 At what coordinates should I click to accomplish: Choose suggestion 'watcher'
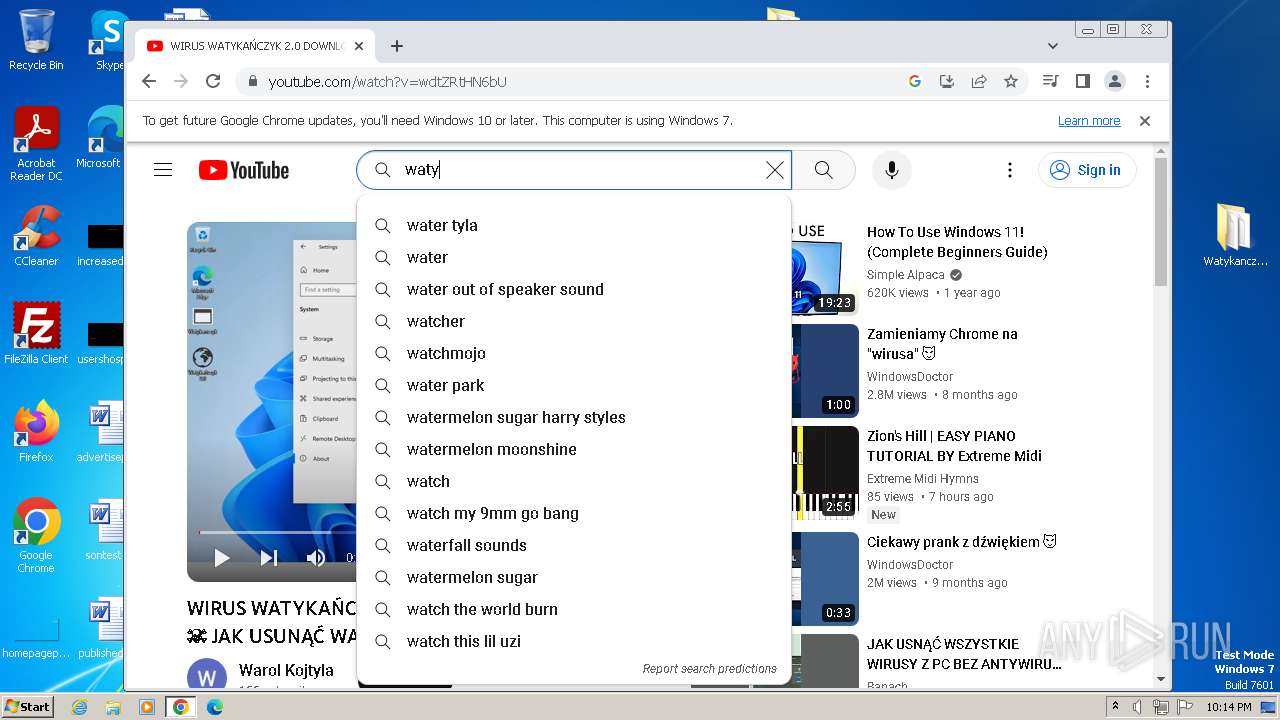coord(574,321)
